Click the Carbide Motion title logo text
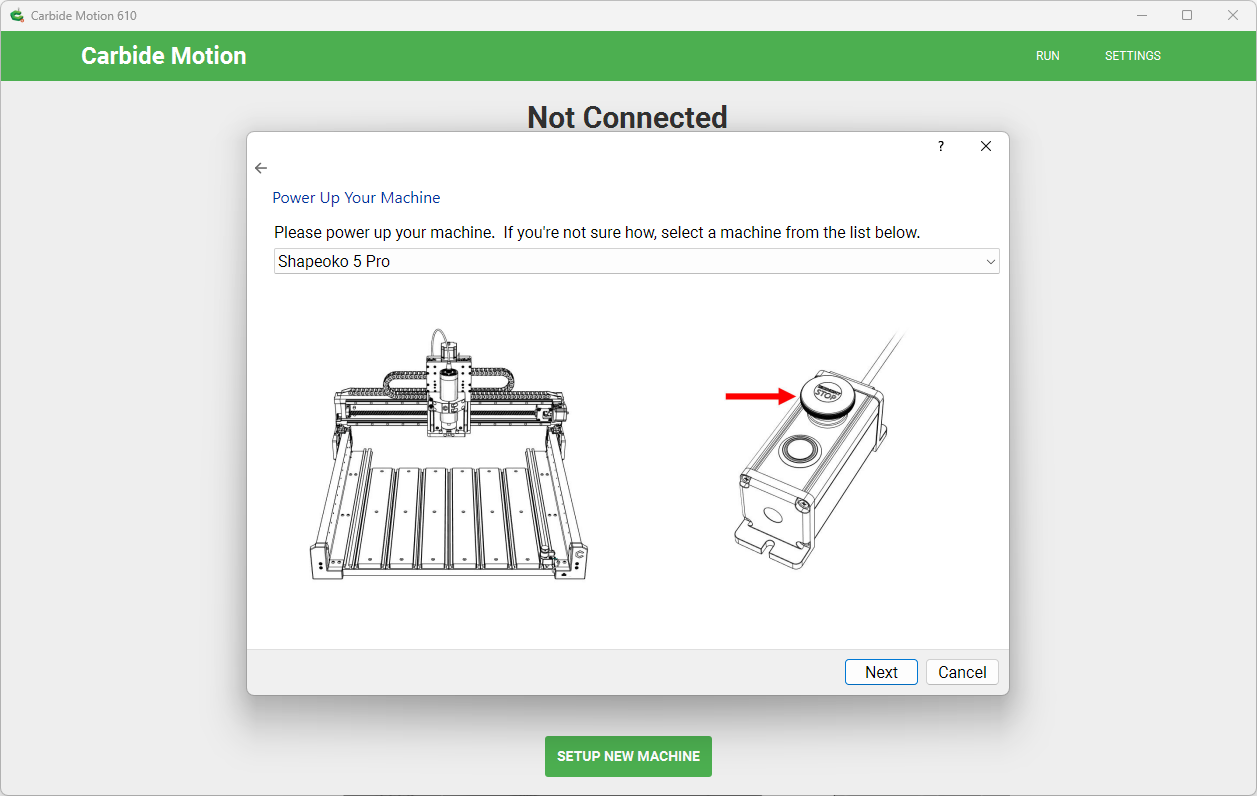Image resolution: width=1257 pixels, height=796 pixels. click(164, 56)
